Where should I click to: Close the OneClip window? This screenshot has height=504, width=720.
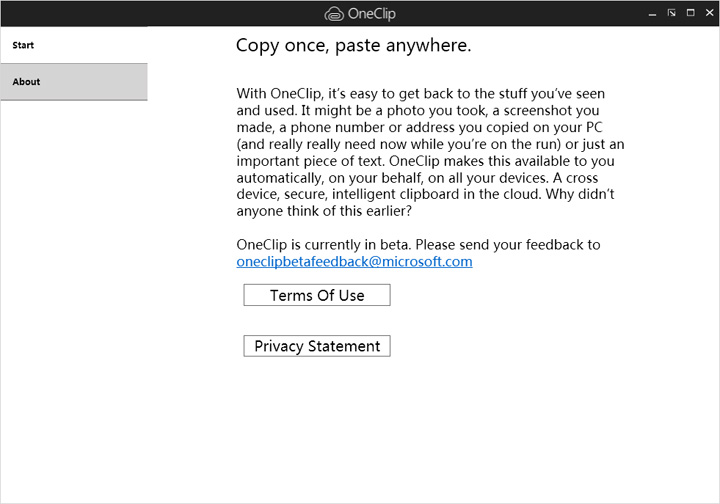pos(708,13)
